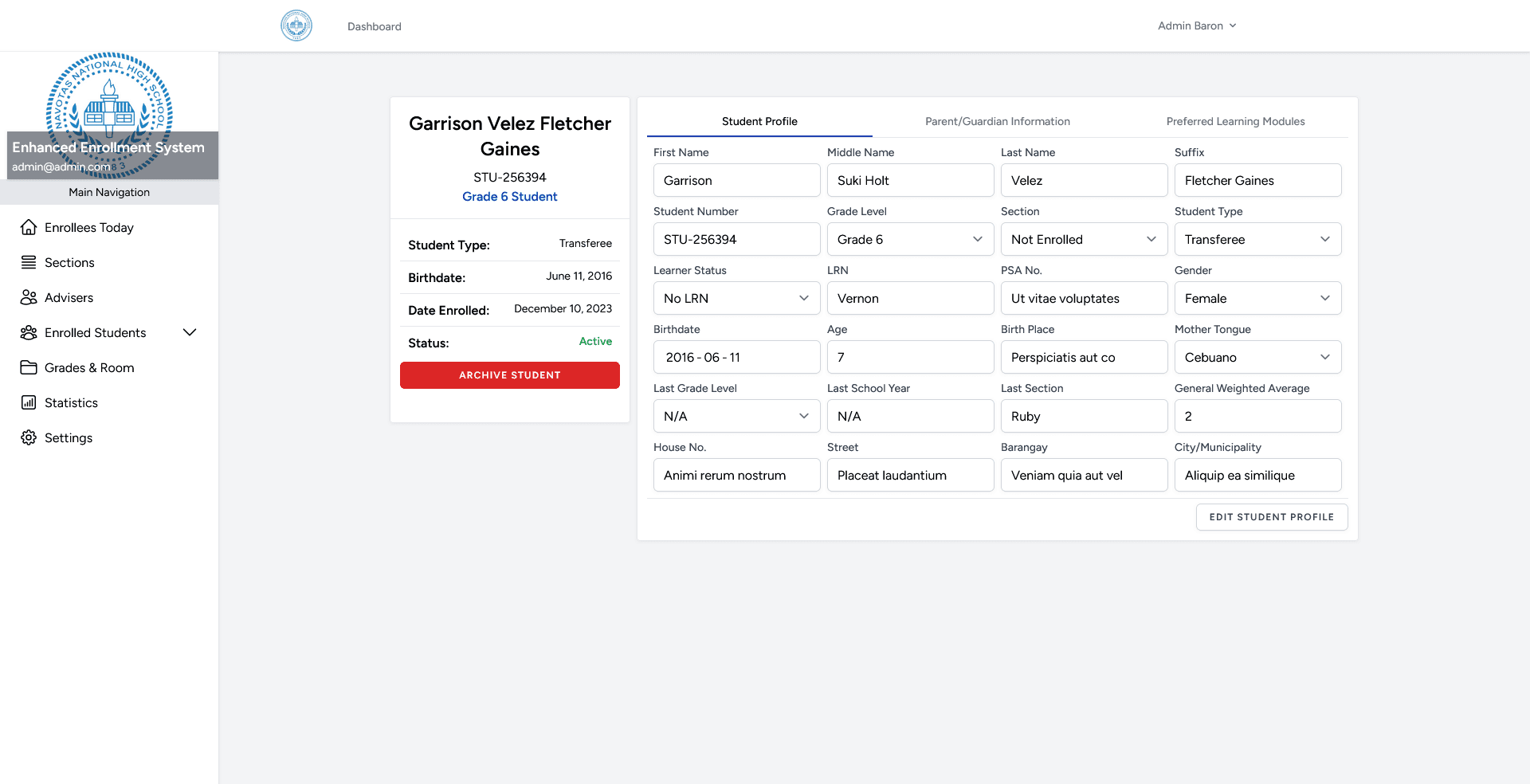This screenshot has width=1530, height=784.
Task: Click the Advisers people icon
Action: (x=29, y=297)
